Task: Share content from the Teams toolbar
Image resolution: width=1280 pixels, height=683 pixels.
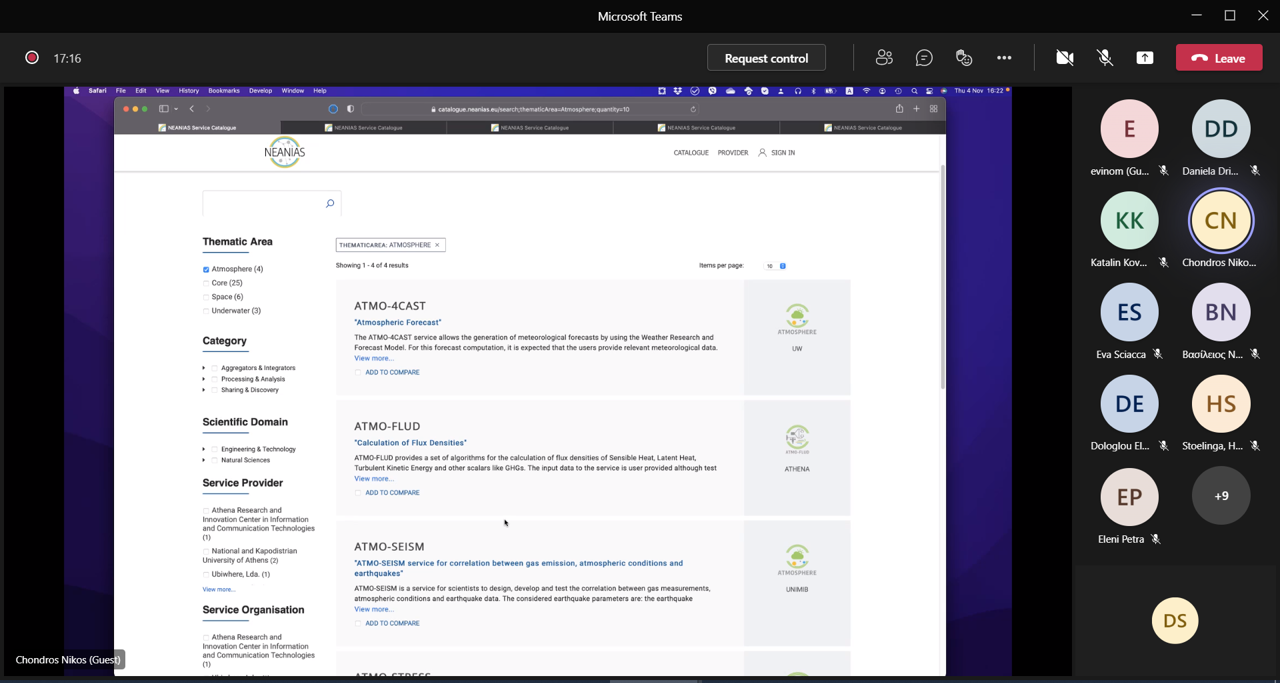Action: 1145,58
